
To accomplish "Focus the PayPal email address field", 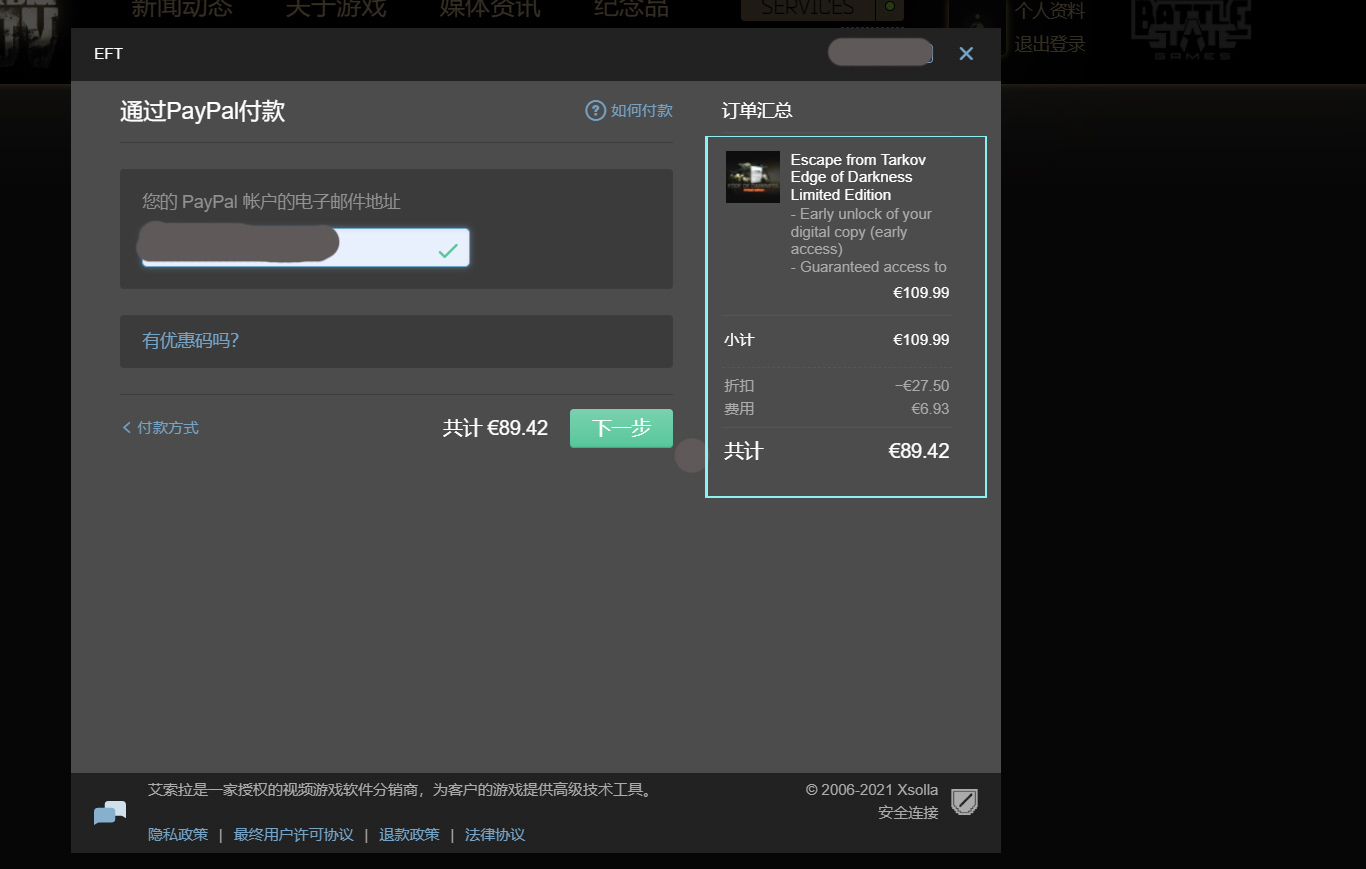I will (305, 248).
